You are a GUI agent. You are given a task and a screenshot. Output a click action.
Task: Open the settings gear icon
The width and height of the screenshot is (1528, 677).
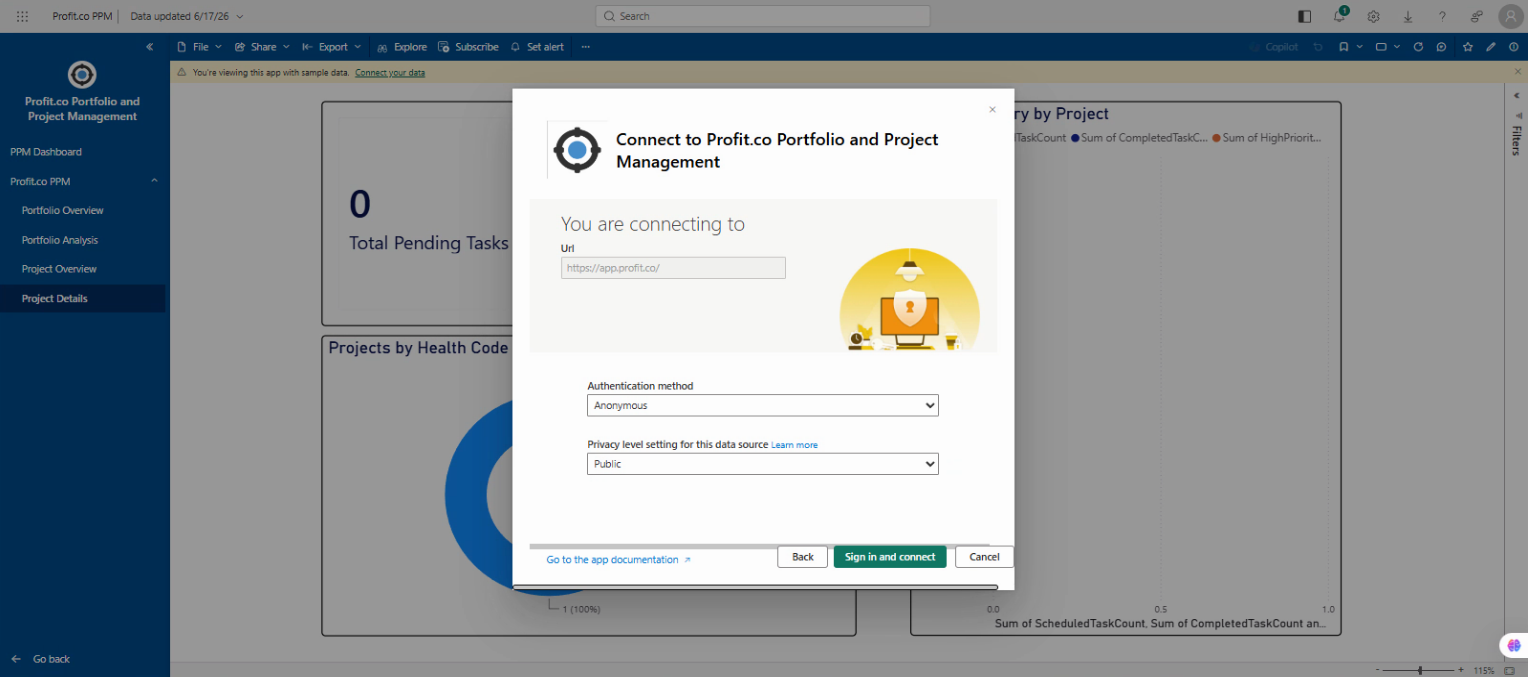coord(1374,16)
